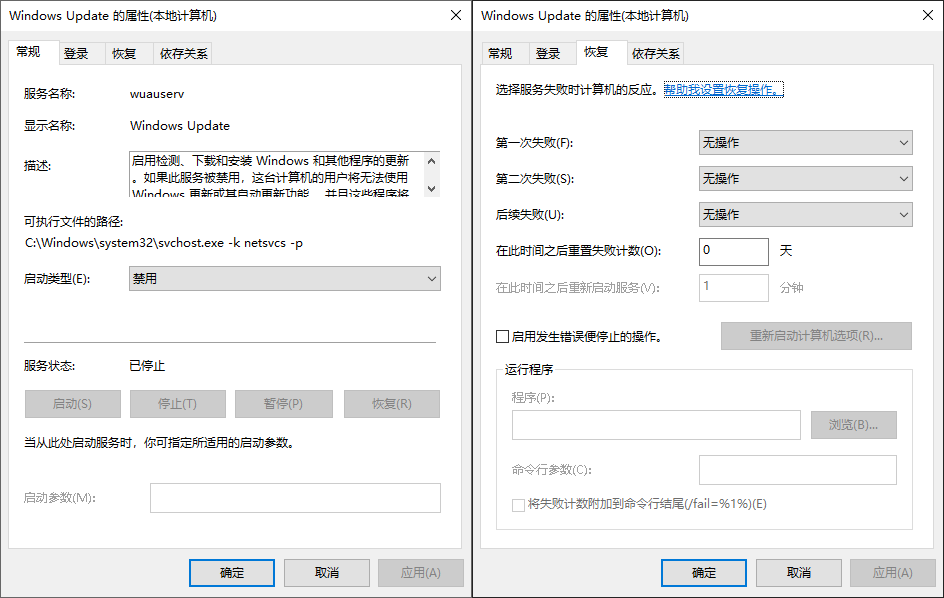Image resolution: width=944 pixels, height=598 pixels.
Task: Focus the 程序(P) path input field
Action: click(656, 425)
